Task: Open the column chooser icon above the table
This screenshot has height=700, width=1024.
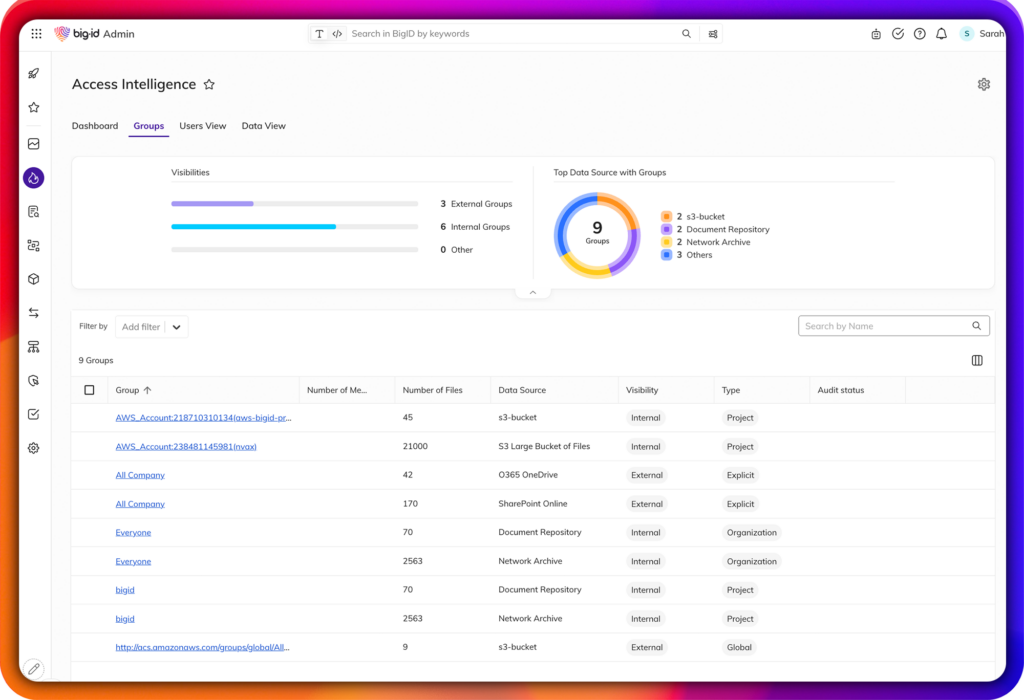Action: 977,360
